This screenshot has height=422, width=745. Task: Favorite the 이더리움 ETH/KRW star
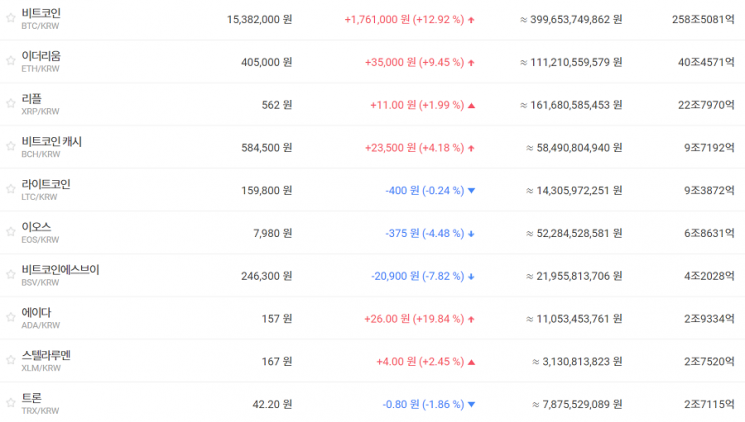point(10,61)
